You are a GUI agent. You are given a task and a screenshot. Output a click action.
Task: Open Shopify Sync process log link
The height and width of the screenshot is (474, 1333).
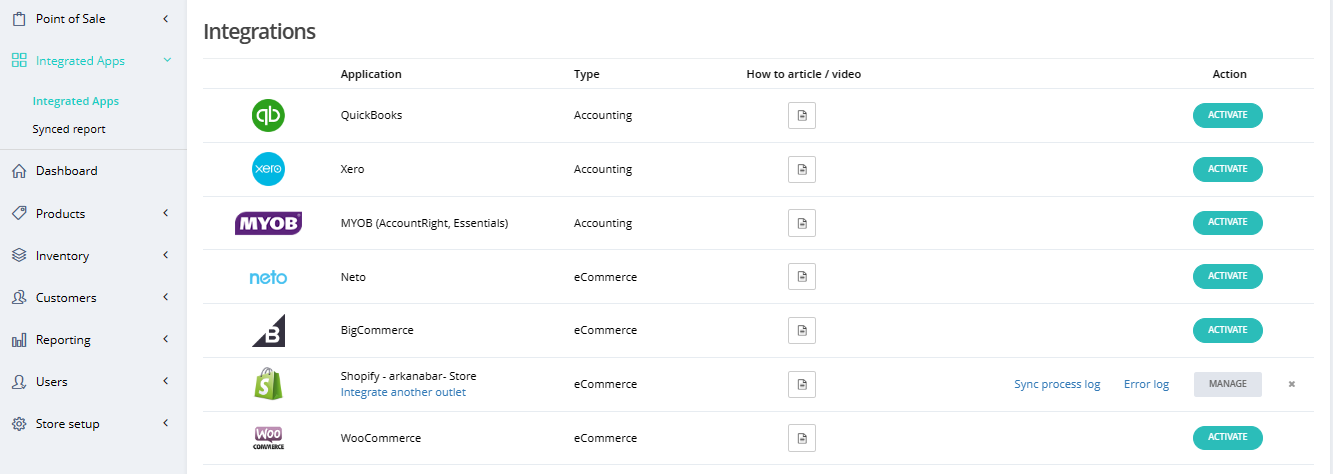click(x=1057, y=384)
